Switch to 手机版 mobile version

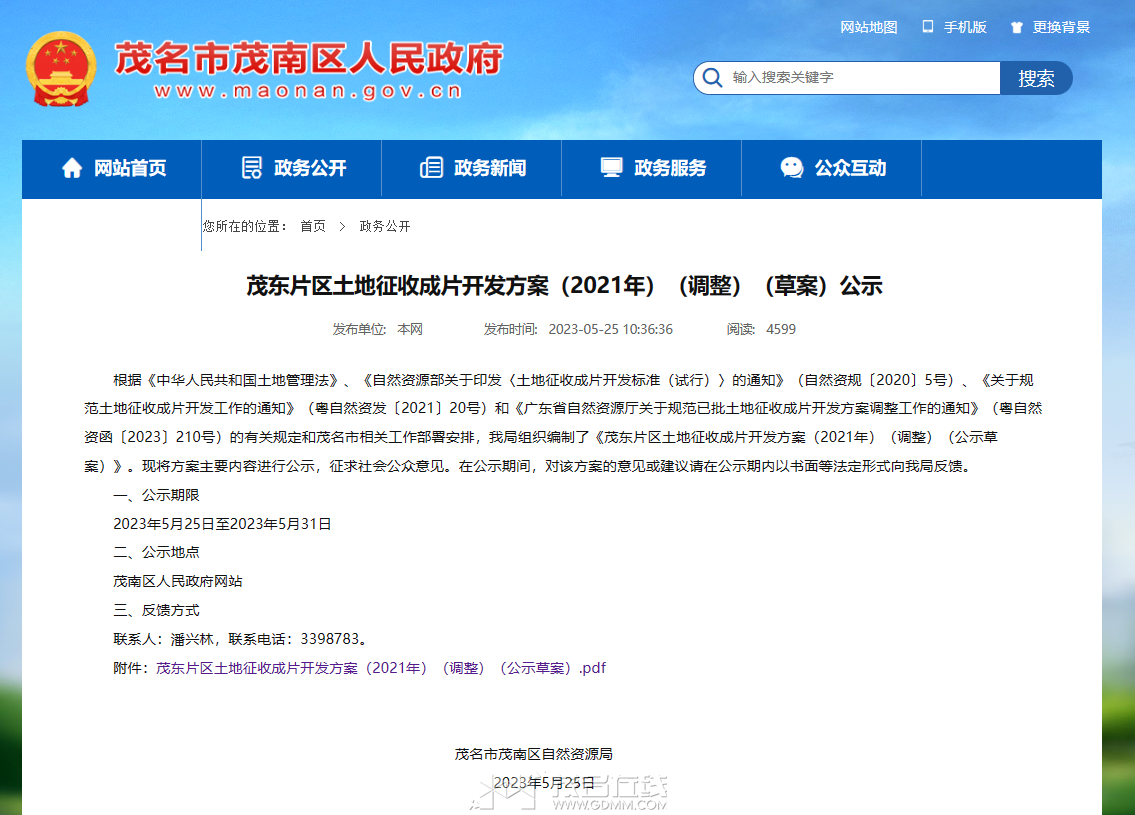point(965,27)
